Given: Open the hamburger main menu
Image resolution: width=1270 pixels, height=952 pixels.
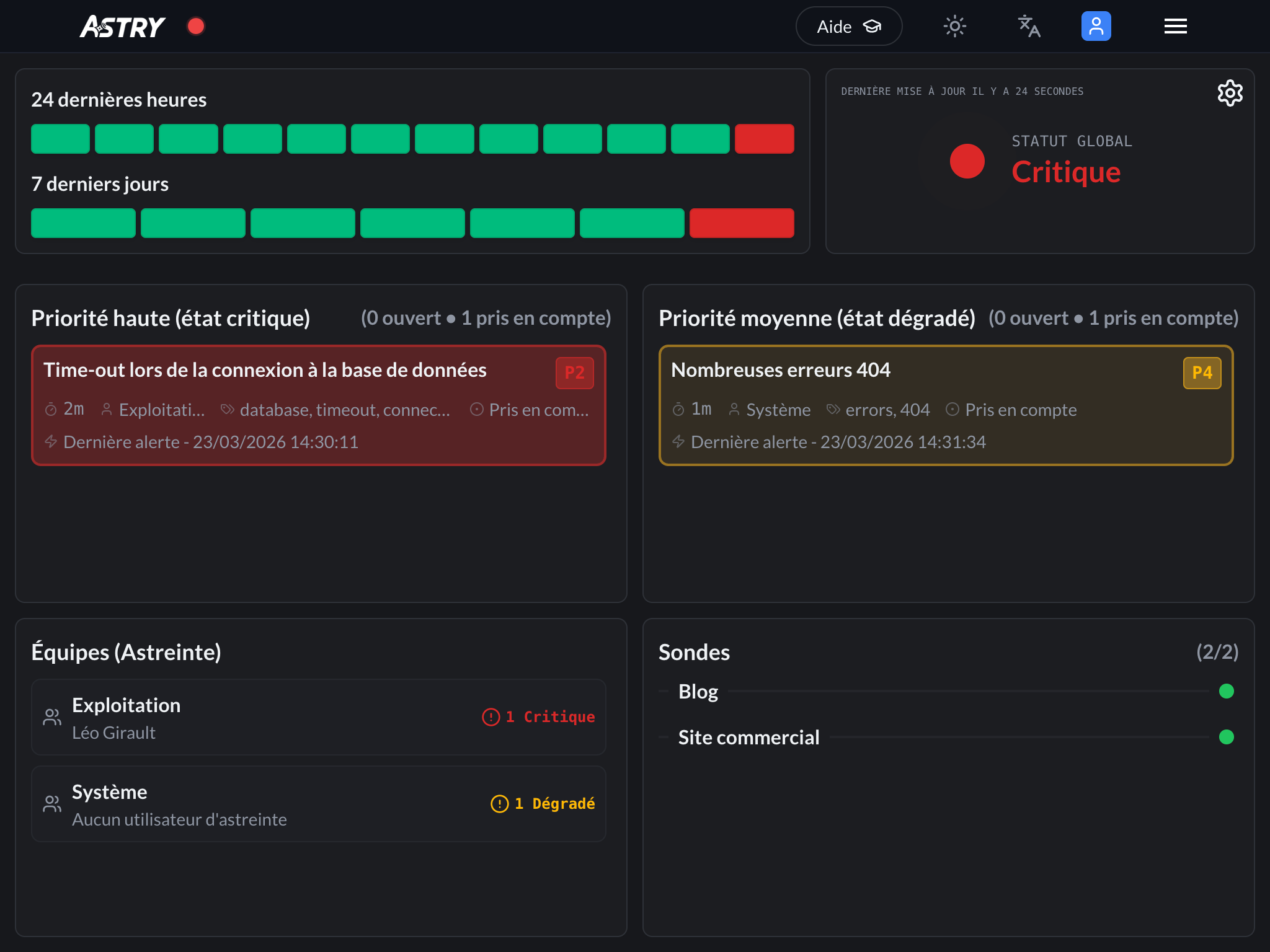Looking at the screenshot, I should 1175,26.
